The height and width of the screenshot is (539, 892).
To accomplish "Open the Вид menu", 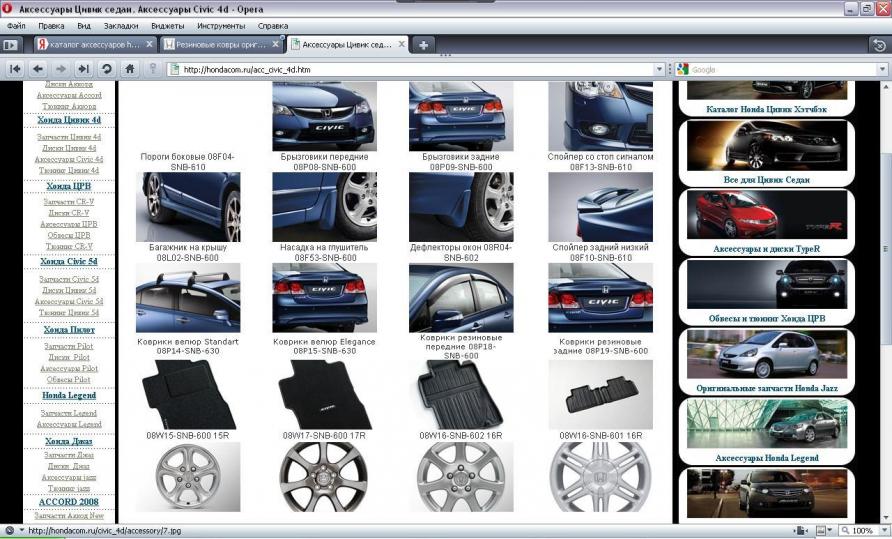I will point(84,26).
